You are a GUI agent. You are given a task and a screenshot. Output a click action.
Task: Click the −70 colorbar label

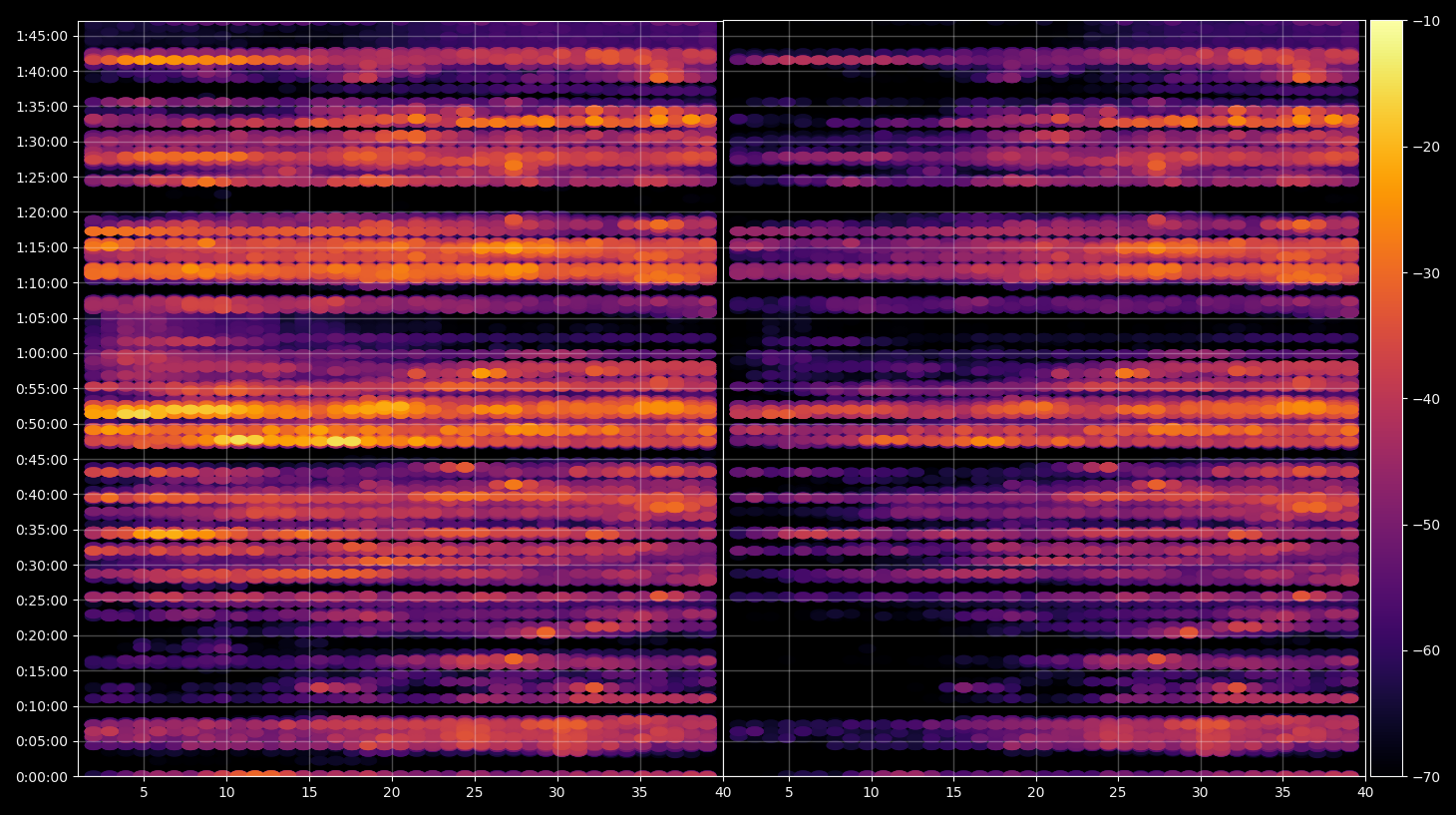tap(1426, 776)
